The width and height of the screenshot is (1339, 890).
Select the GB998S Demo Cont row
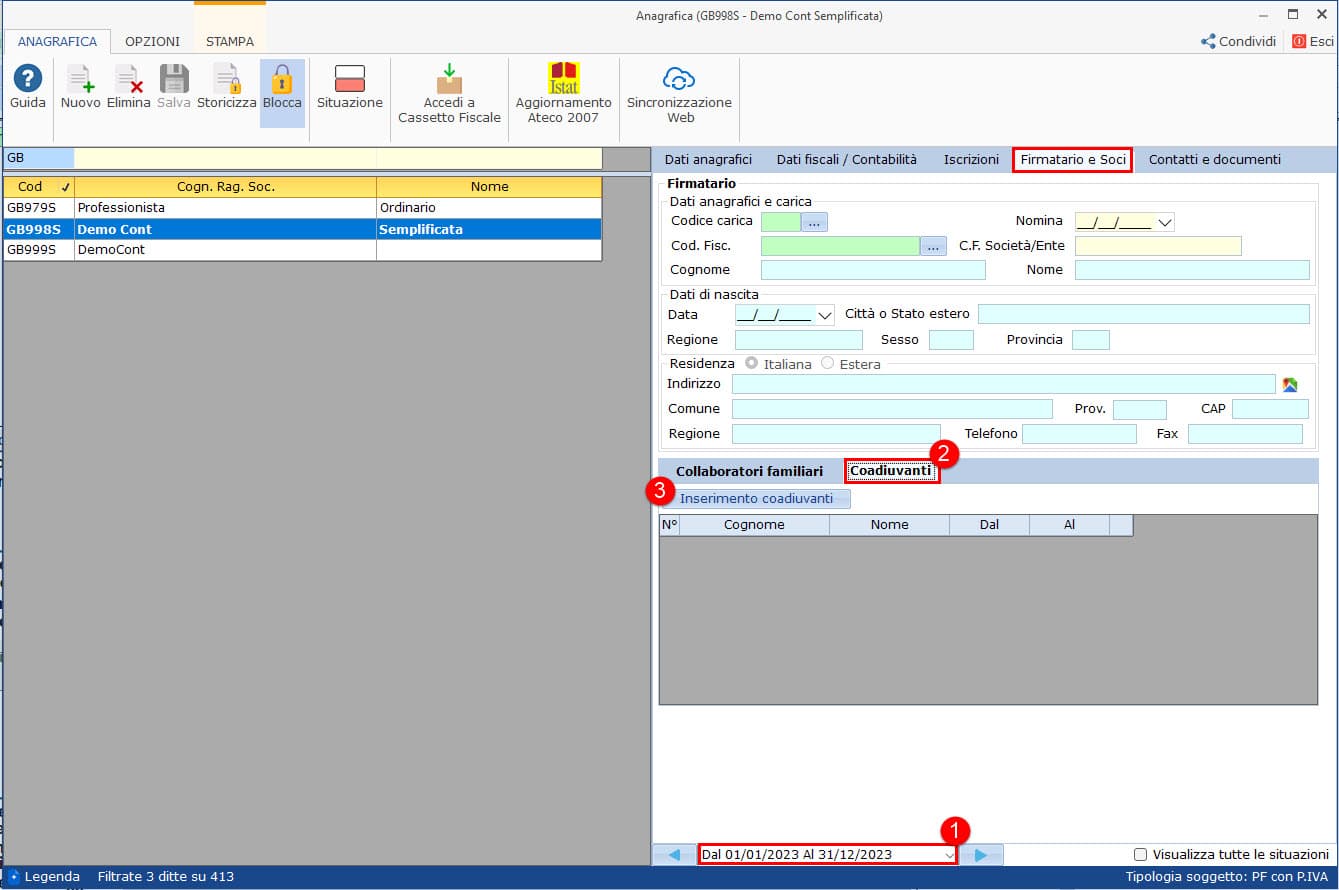(x=303, y=229)
